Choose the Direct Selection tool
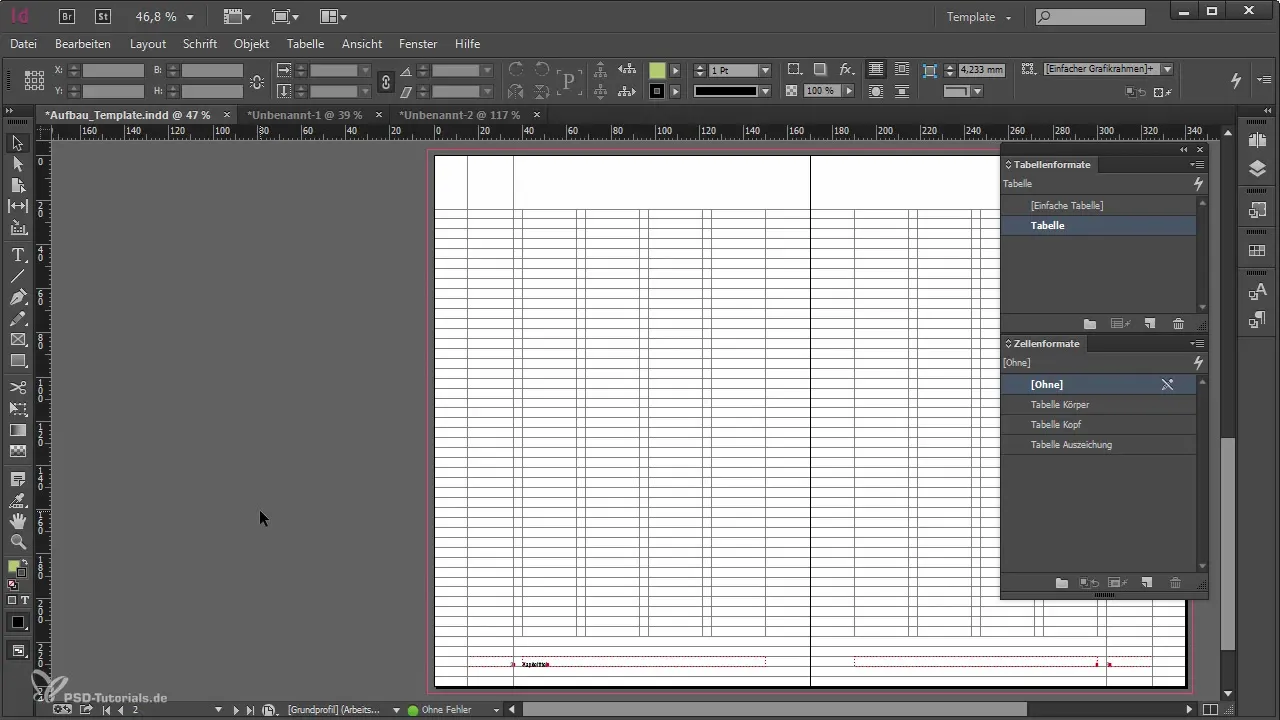Image resolution: width=1280 pixels, height=720 pixels. (x=18, y=164)
